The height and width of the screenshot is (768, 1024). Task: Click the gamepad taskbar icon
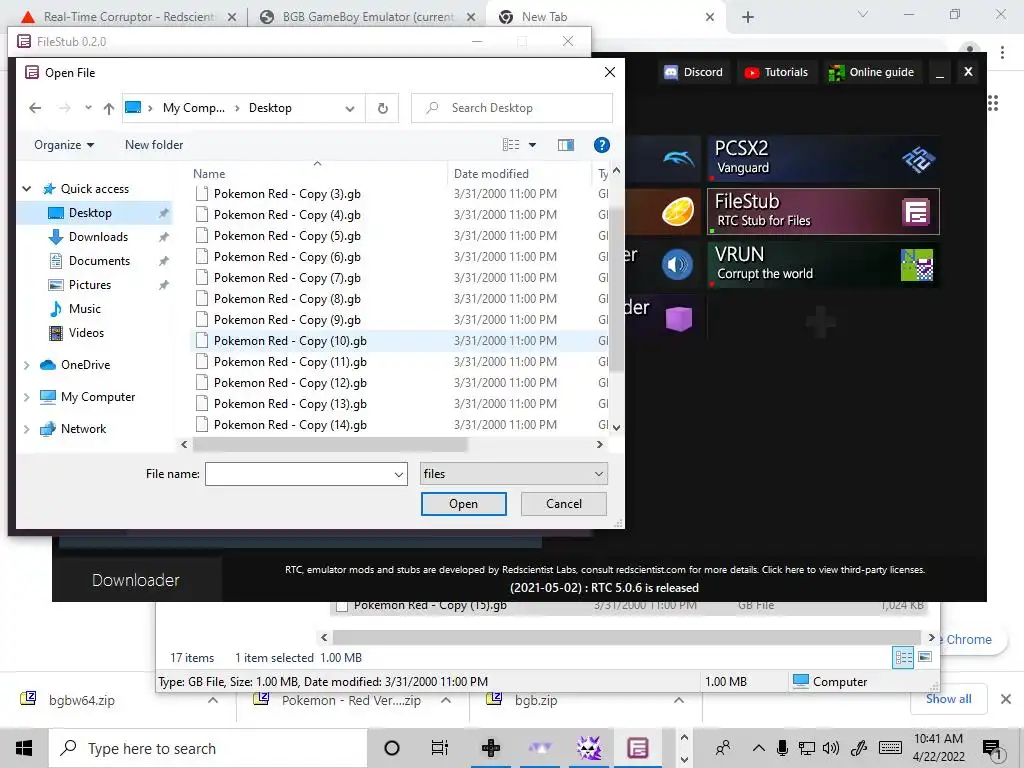[491, 748]
